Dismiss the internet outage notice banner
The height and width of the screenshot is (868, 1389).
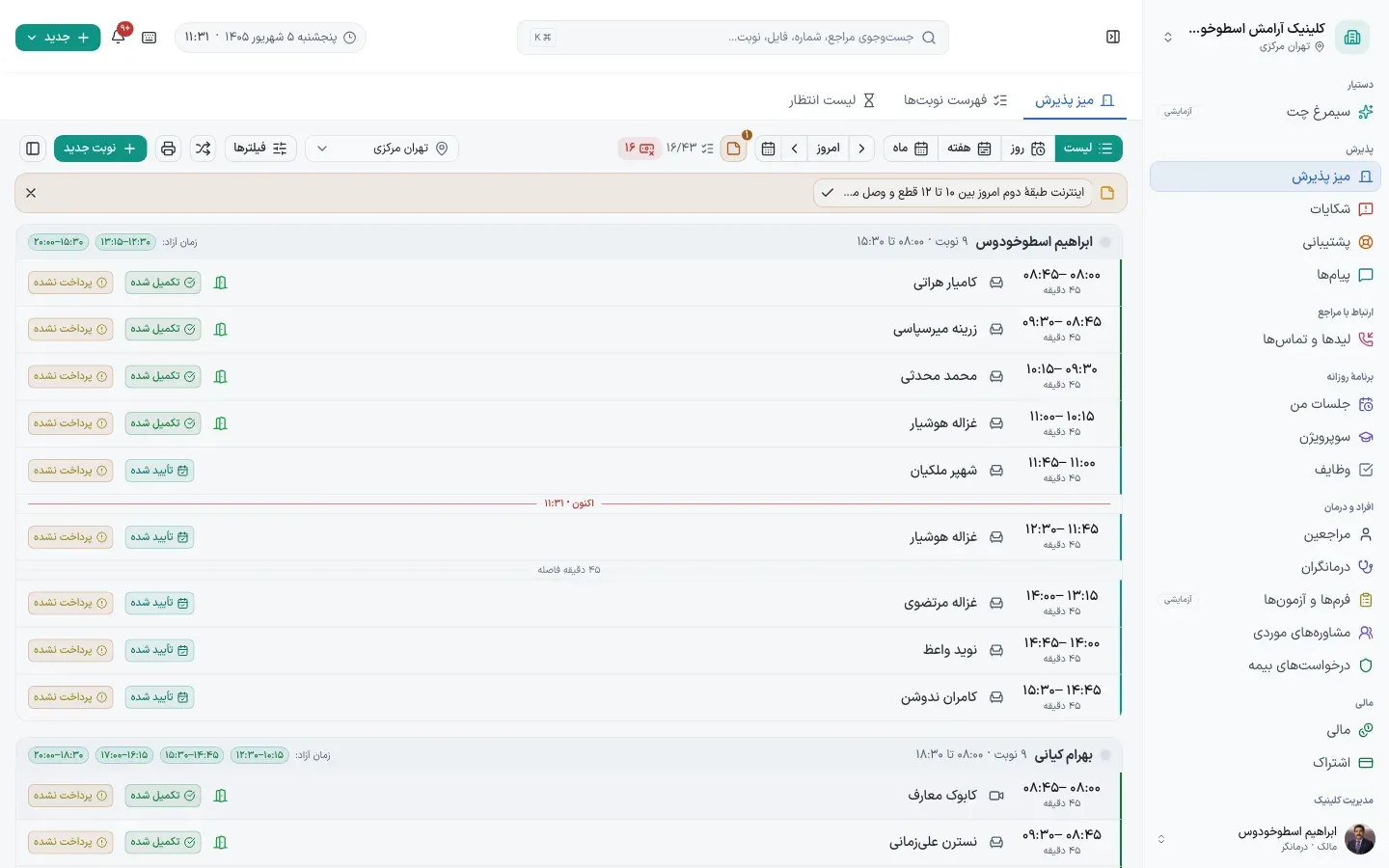(x=31, y=193)
